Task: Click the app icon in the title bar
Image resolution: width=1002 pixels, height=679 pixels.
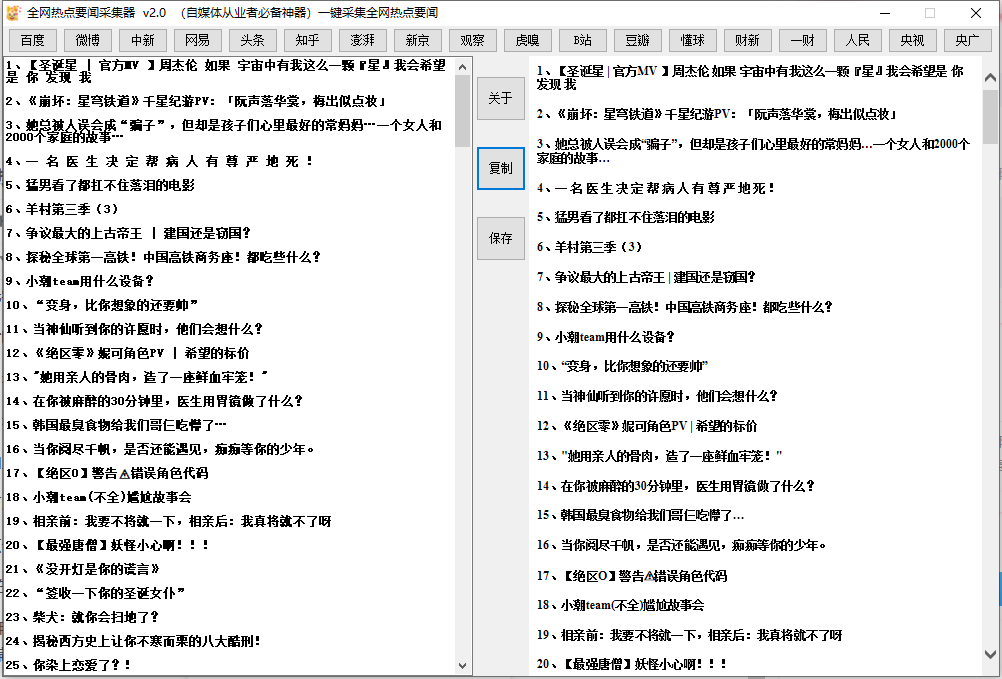Action: [14, 13]
